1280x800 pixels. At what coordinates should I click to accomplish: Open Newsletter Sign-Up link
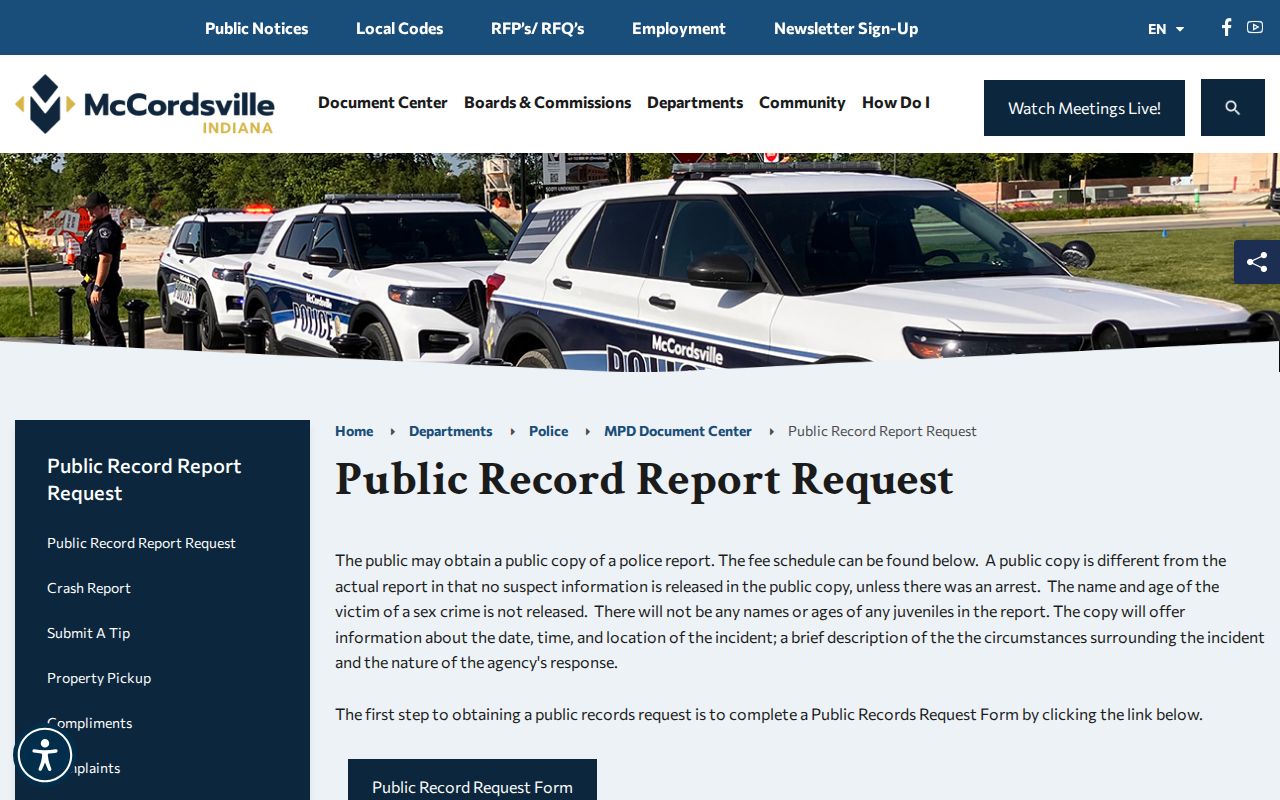point(846,28)
